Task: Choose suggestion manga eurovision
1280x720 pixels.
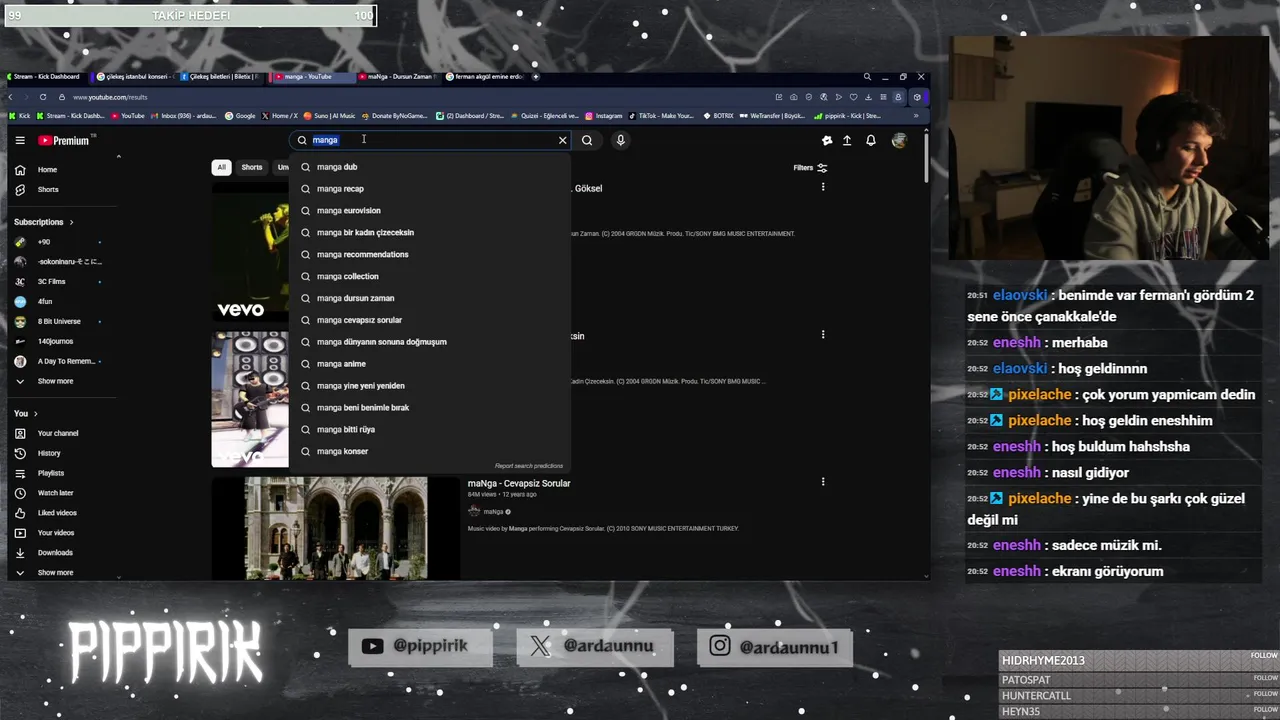Action: (x=430, y=211)
